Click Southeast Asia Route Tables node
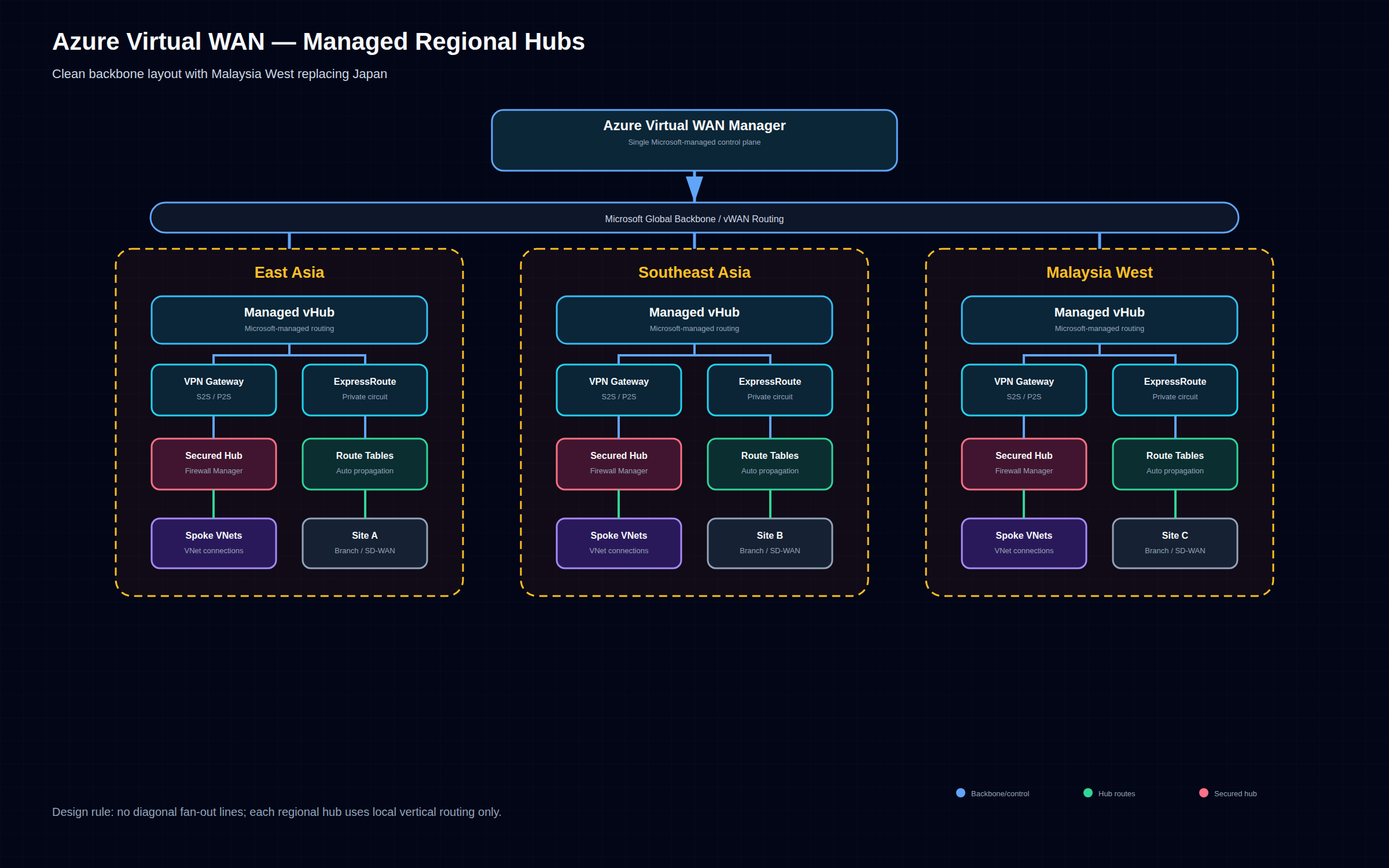Screen dimensions: 1389x868 tap(770, 464)
